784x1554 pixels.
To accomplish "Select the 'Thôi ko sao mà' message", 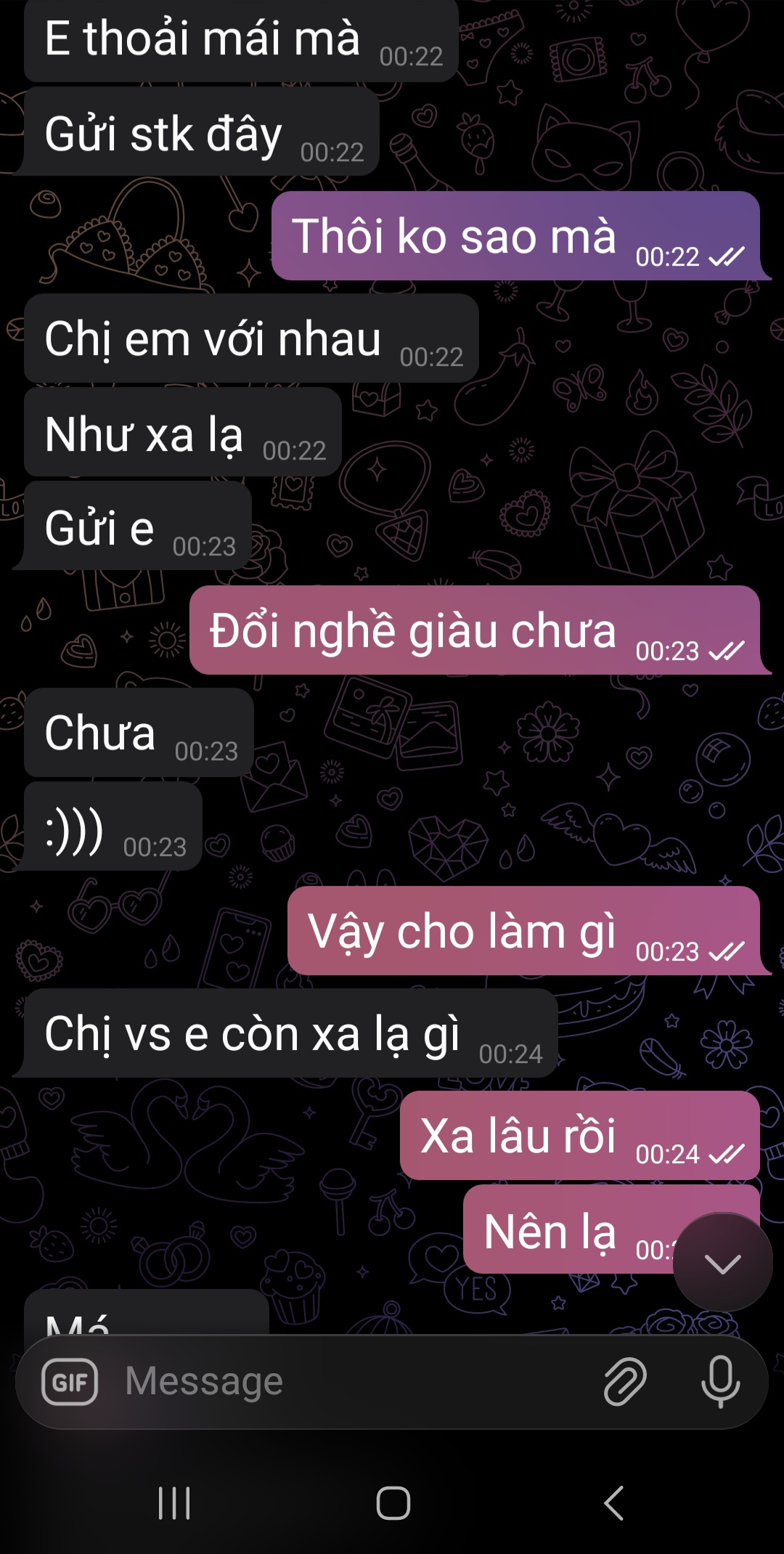I will click(x=515, y=235).
